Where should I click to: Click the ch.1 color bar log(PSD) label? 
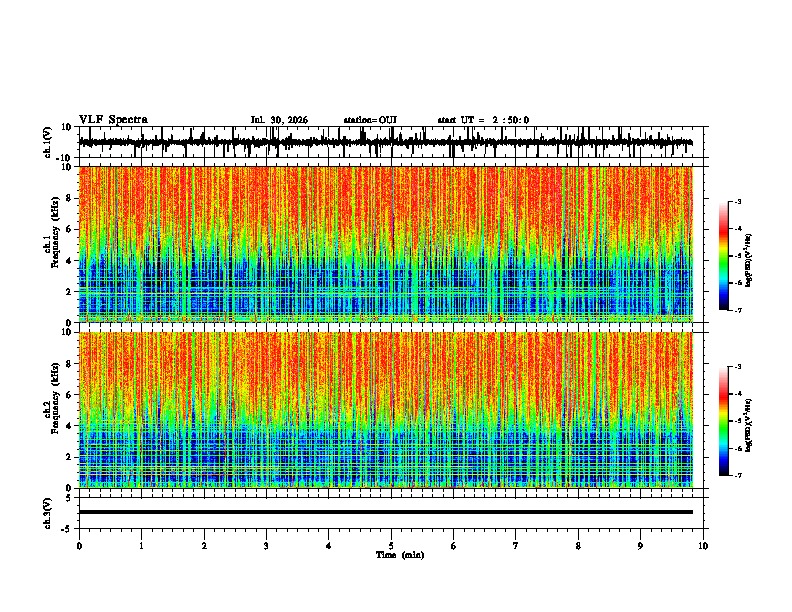pos(749,260)
